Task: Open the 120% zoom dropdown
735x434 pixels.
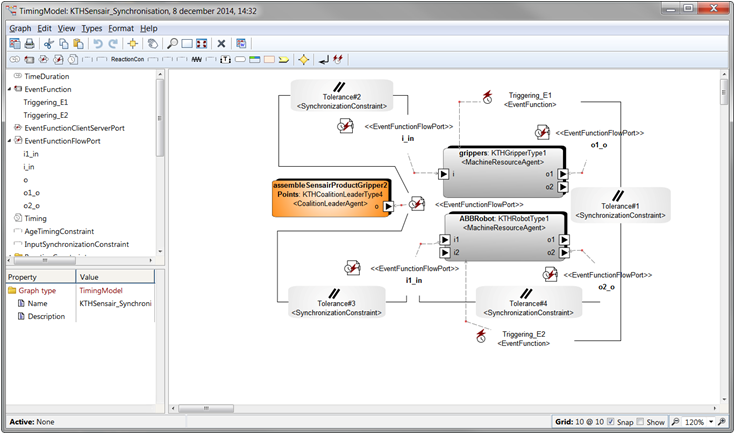Action: coord(711,422)
